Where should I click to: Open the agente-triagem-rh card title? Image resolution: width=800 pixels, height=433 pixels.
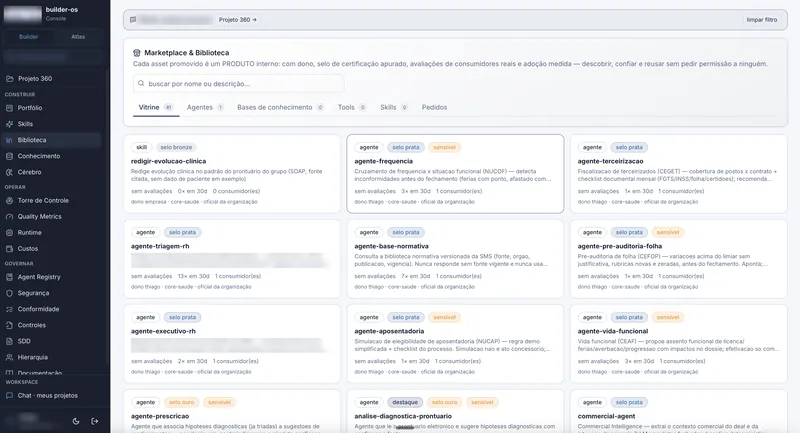pyautogui.click(x=160, y=246)
